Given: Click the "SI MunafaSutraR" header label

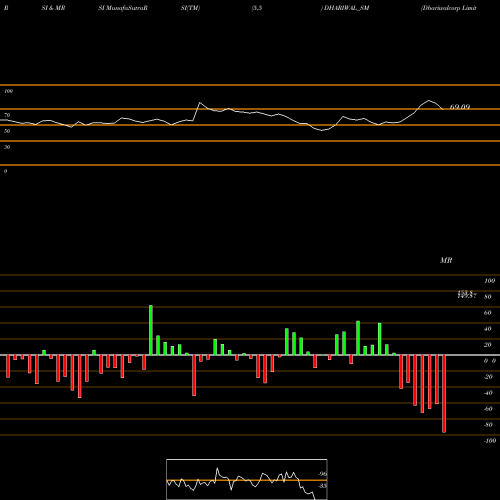Looking at the screenshot, I should pyautogui.click(x=123, y=8).
